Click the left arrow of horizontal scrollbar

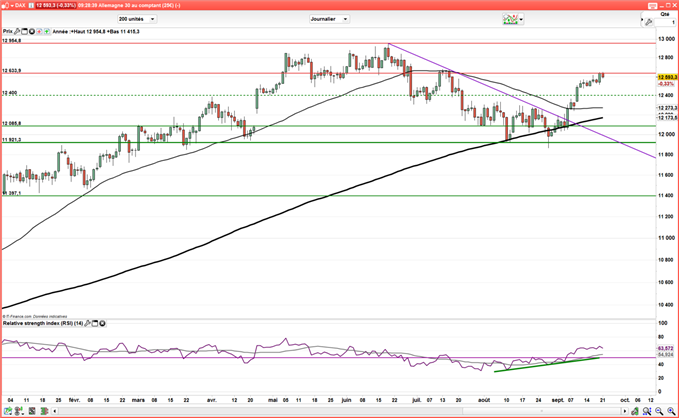(55, 411)
